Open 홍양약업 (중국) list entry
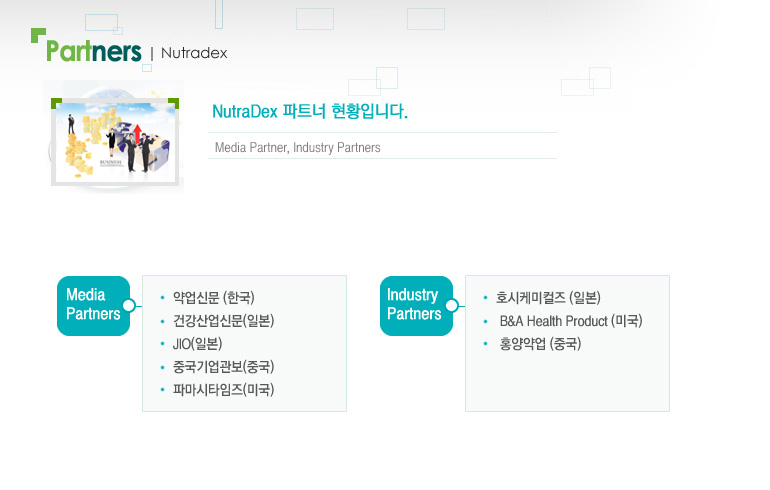Screen dimensions: 770x490 540,344
